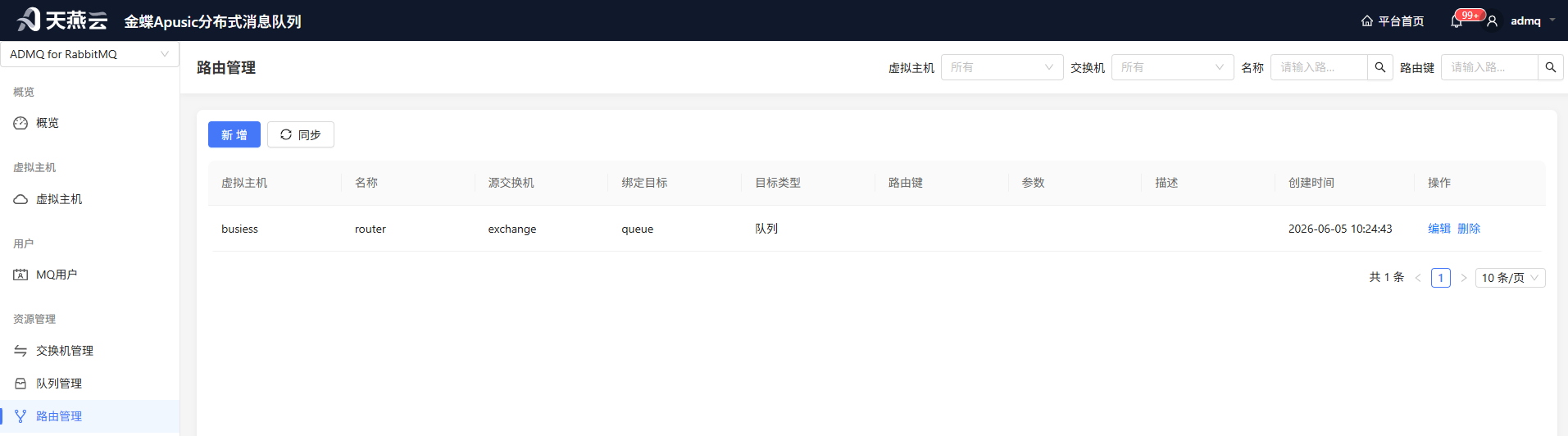Click the 虚拟主机 column header
The height and width of the screenshot is (436, 1568).
[x=244, y=183]
